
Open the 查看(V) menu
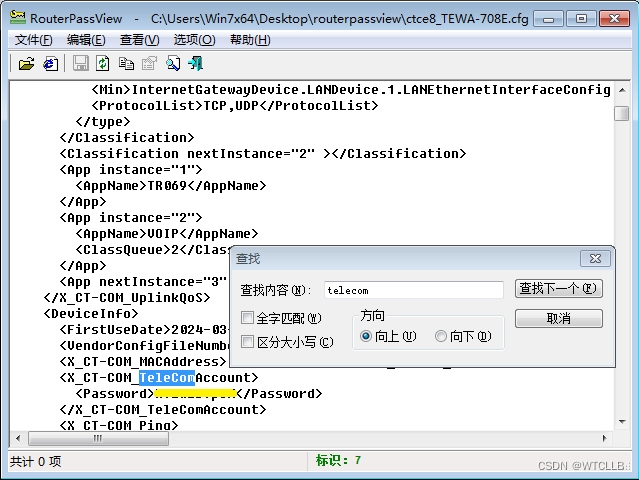click(x=139, y=40)
